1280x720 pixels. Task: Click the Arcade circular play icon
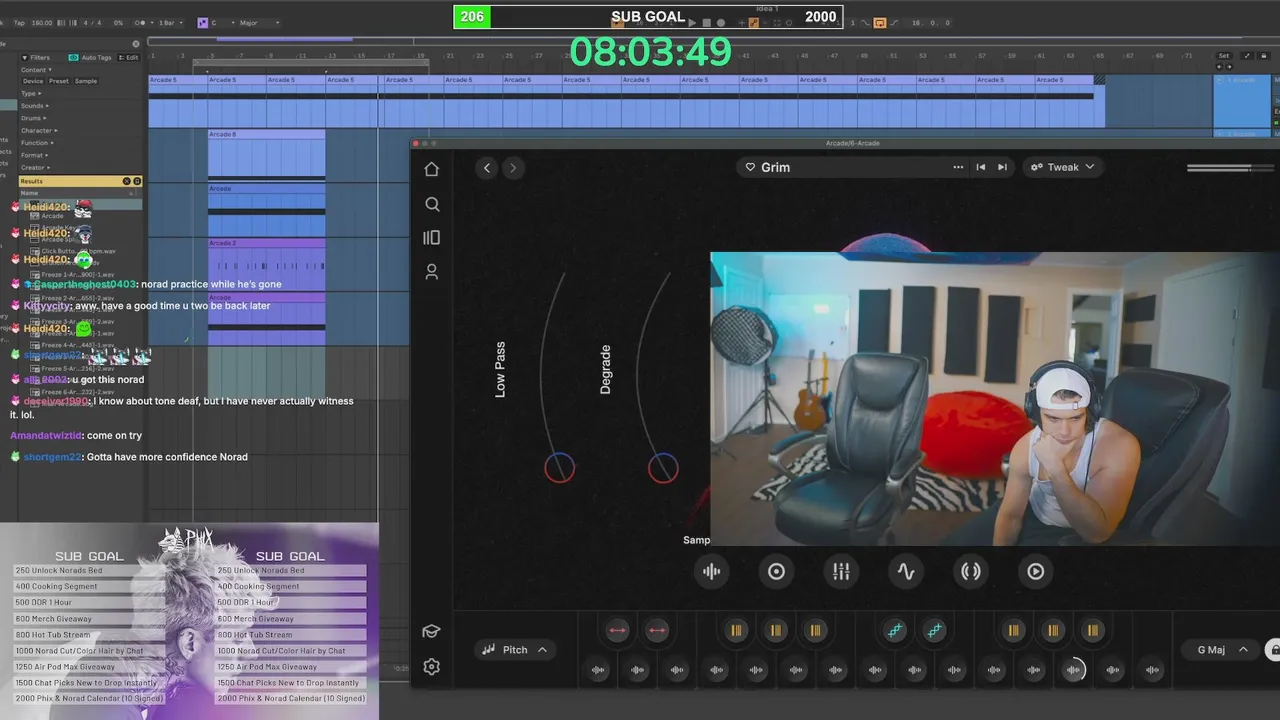click(1036, 572)
